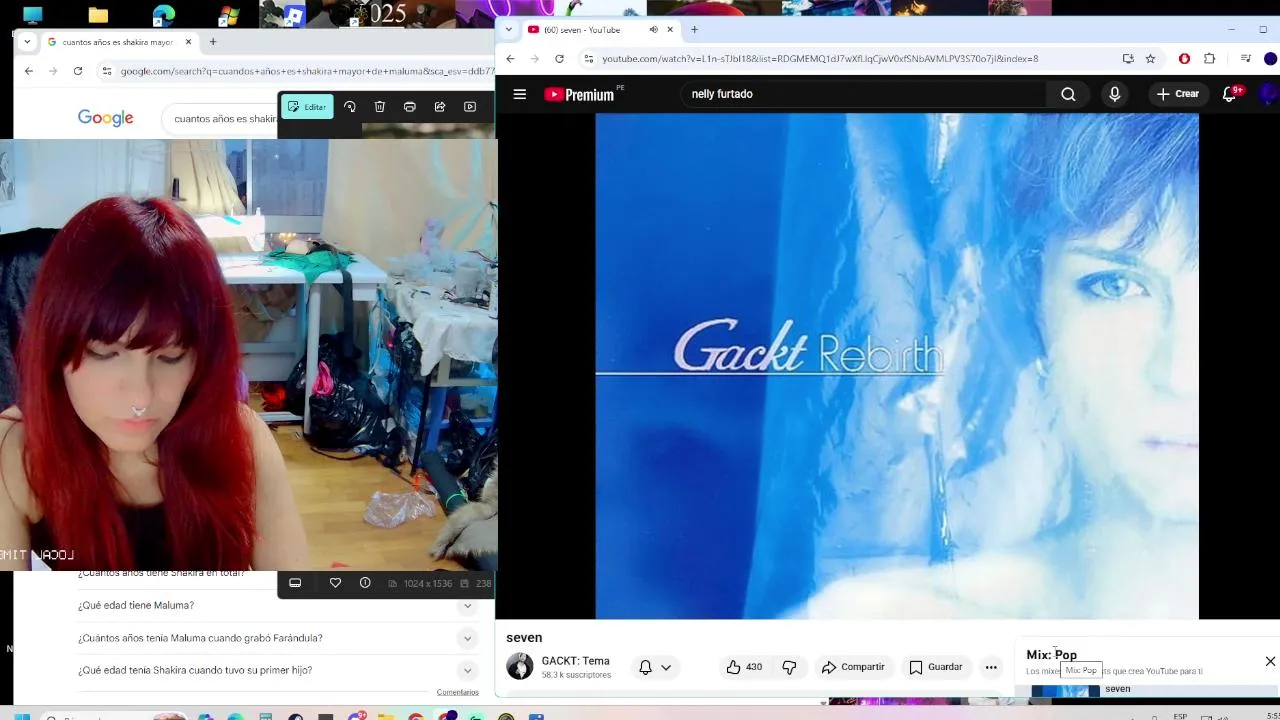
Task: Favorite the image with the heart icon
Action: click(335, 583)
